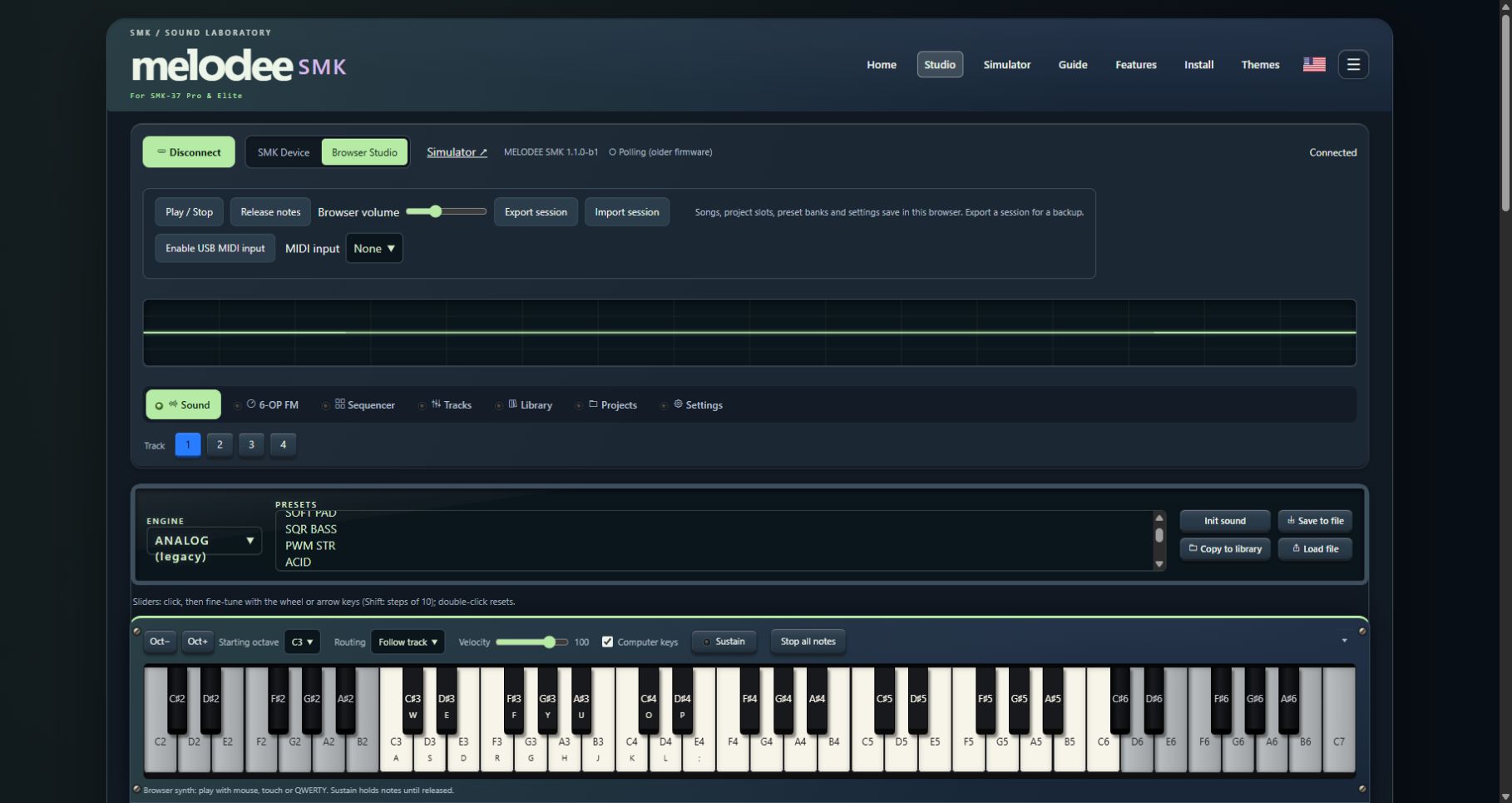Click the Init sound button
The width and height of the screenshot is (1512, 803).
(1225, 521)
